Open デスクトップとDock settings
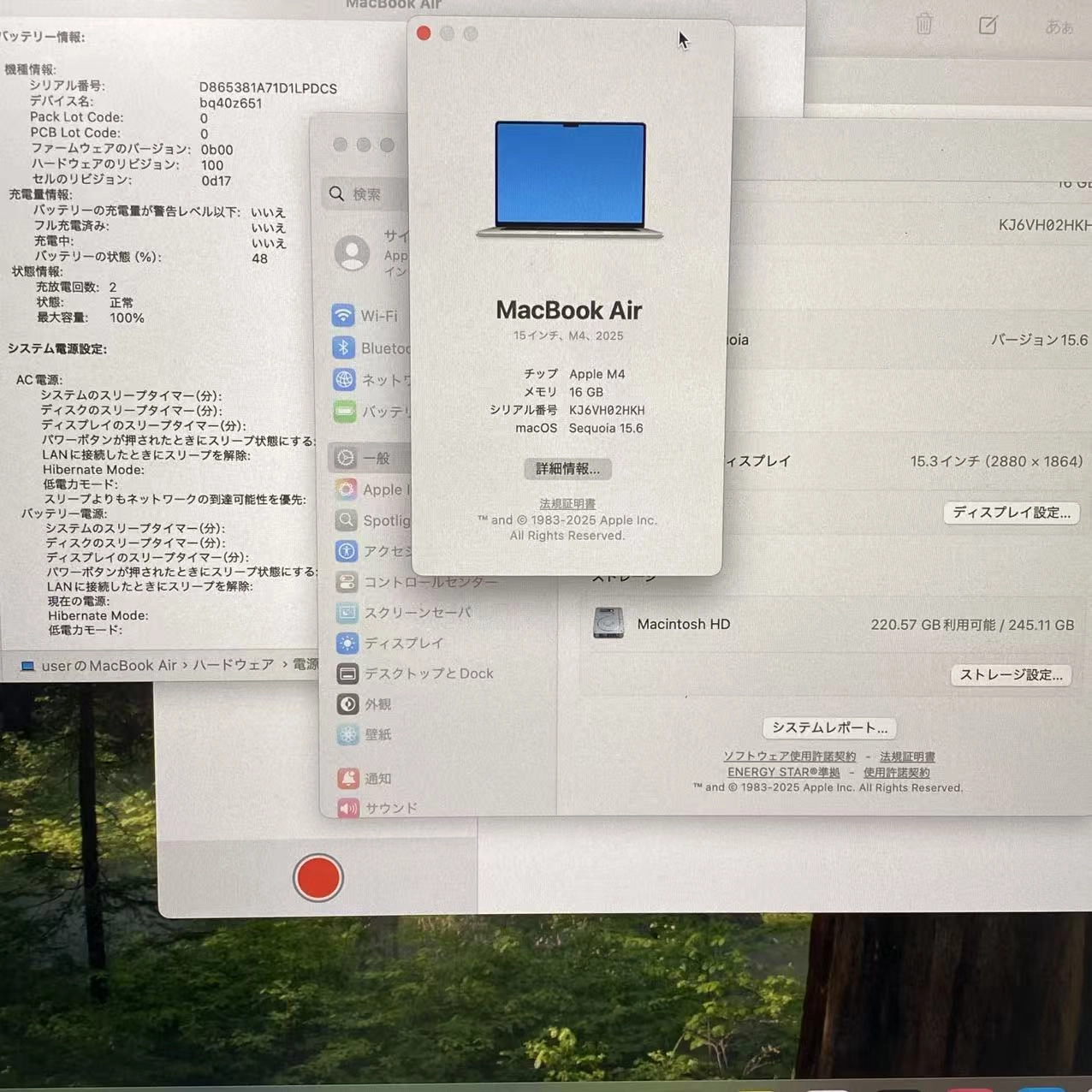Viewport: 1092px width, 1092px height. pyautogui.click(x=430, y=674)
